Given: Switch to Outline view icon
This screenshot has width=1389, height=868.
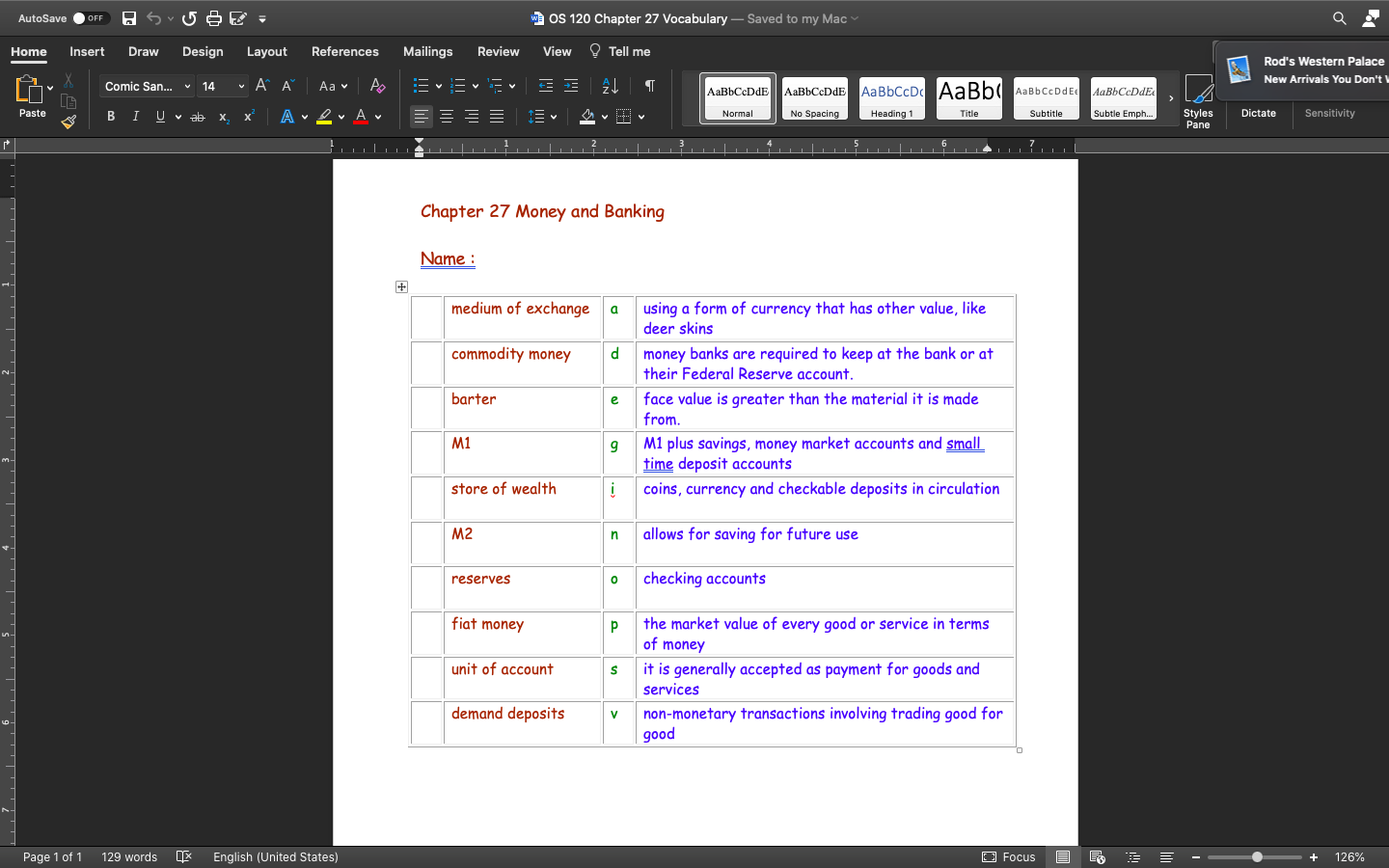Looking at the screenshot, I should pos(1133,856).
